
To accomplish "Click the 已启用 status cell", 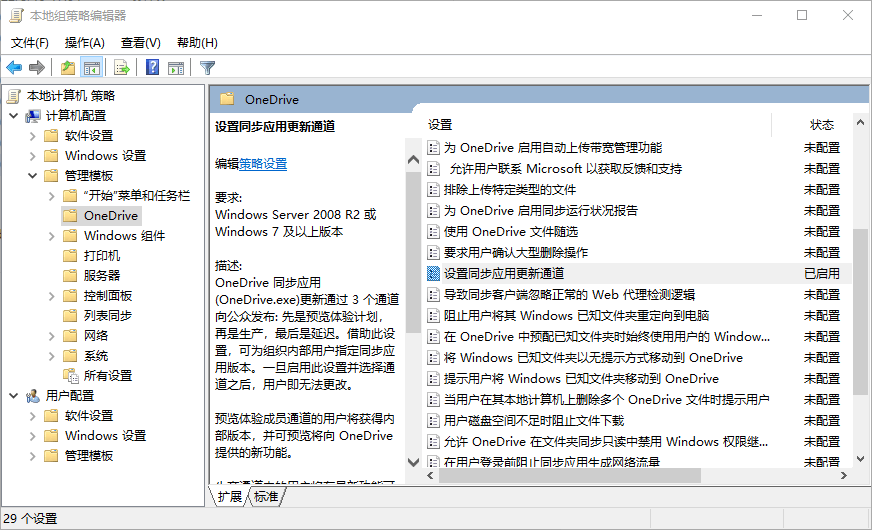I will [821, 274].
